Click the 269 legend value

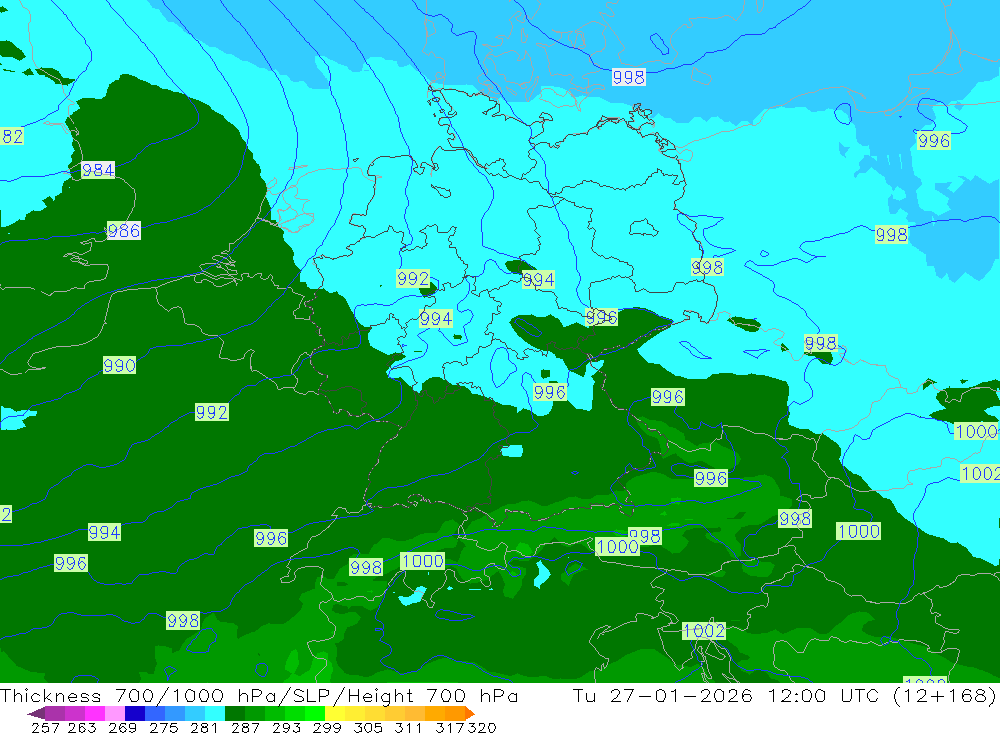(122, 727)
